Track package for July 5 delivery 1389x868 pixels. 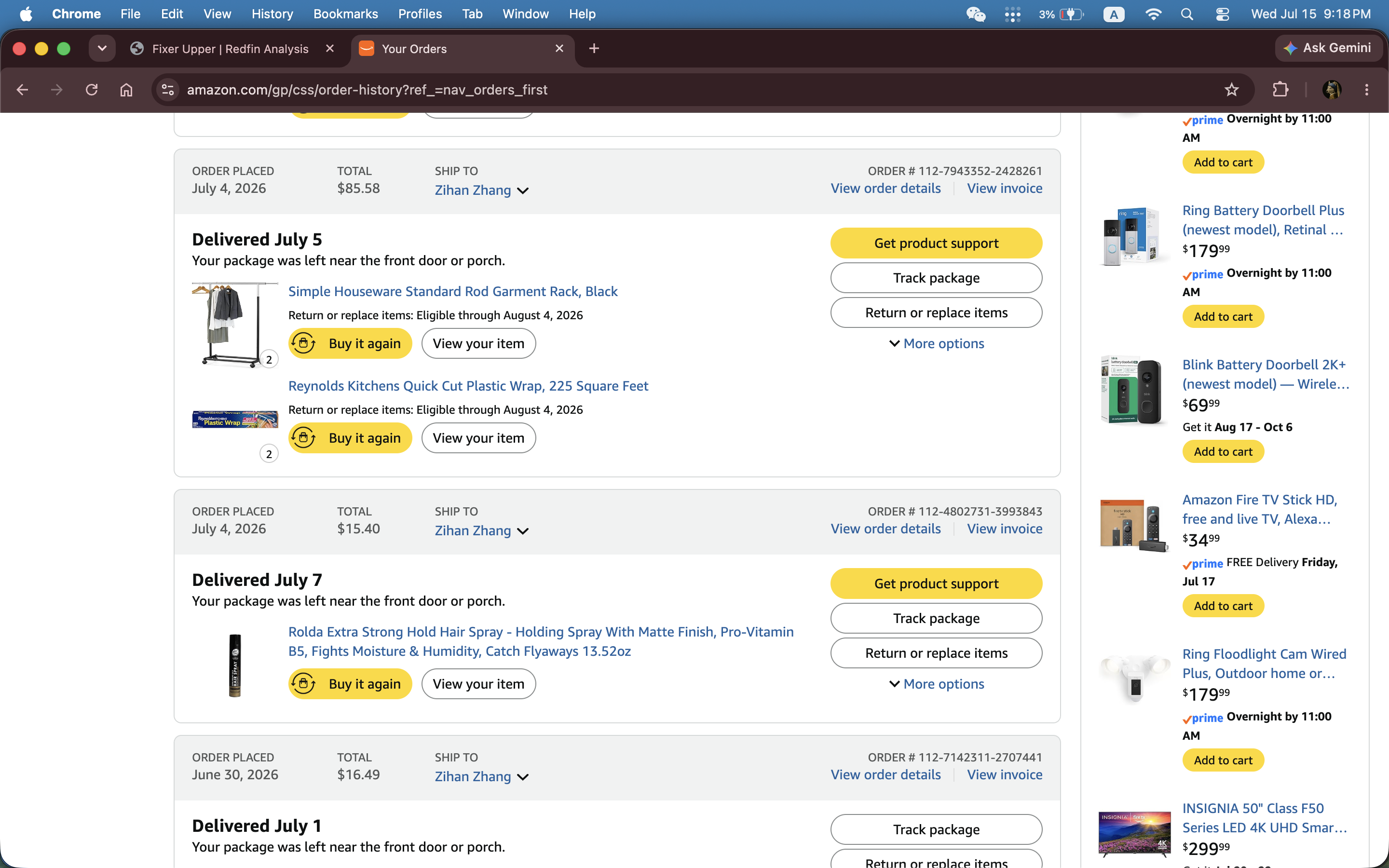point(936,278)
